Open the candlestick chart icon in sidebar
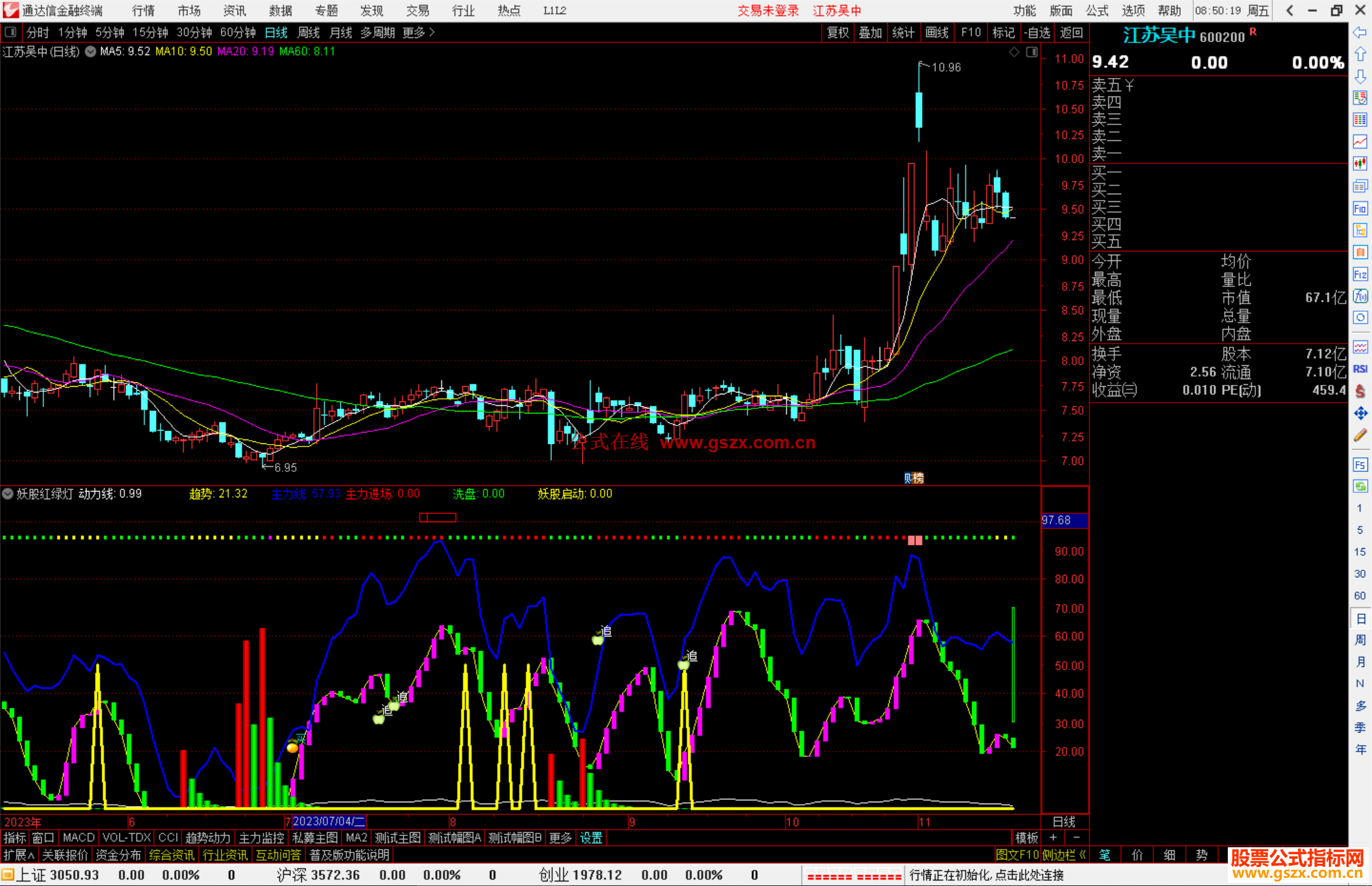Viewport: 1372px width, 886px height. [x=1360, y=163]
